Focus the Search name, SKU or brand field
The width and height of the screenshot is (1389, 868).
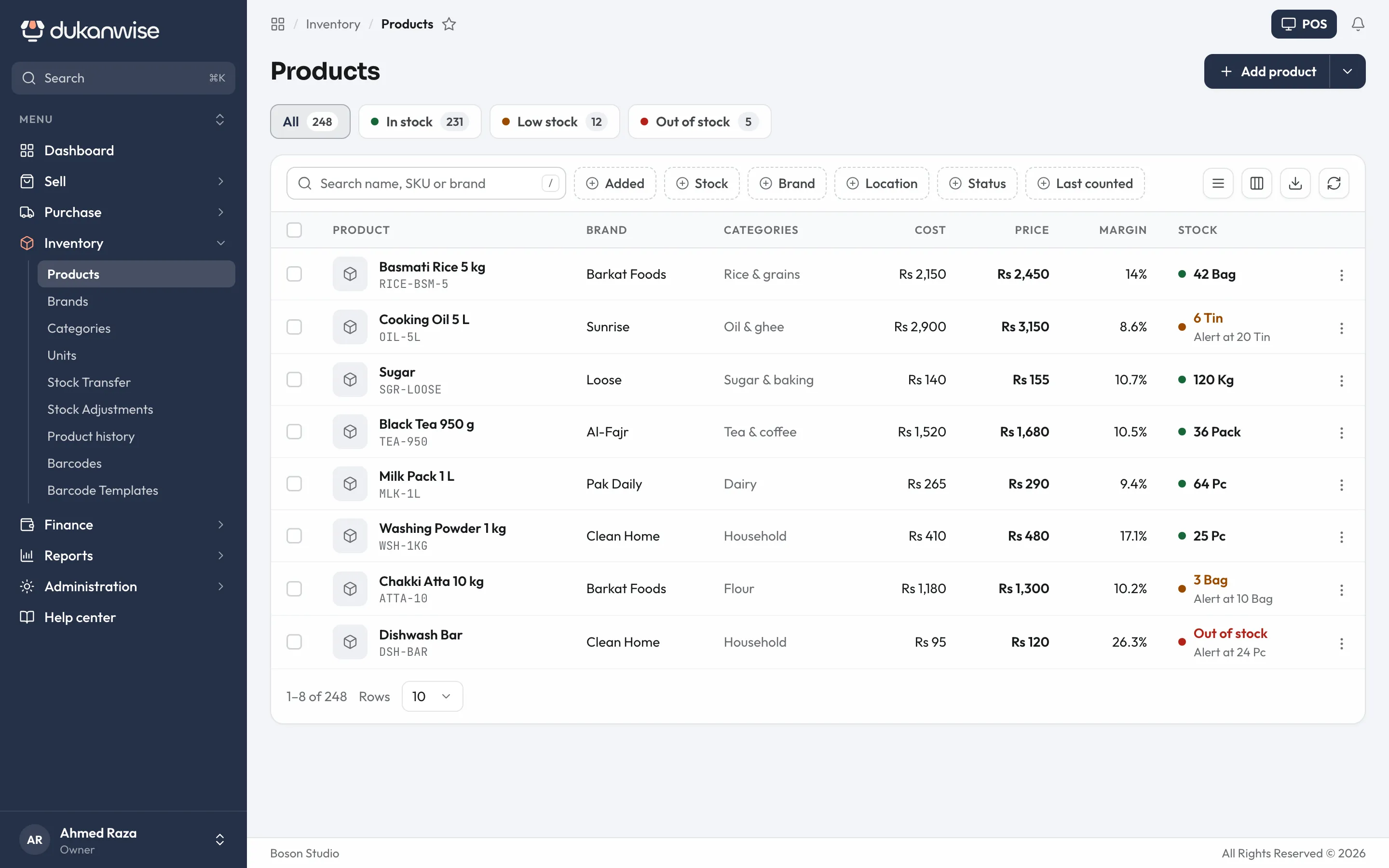pos(426,183)
